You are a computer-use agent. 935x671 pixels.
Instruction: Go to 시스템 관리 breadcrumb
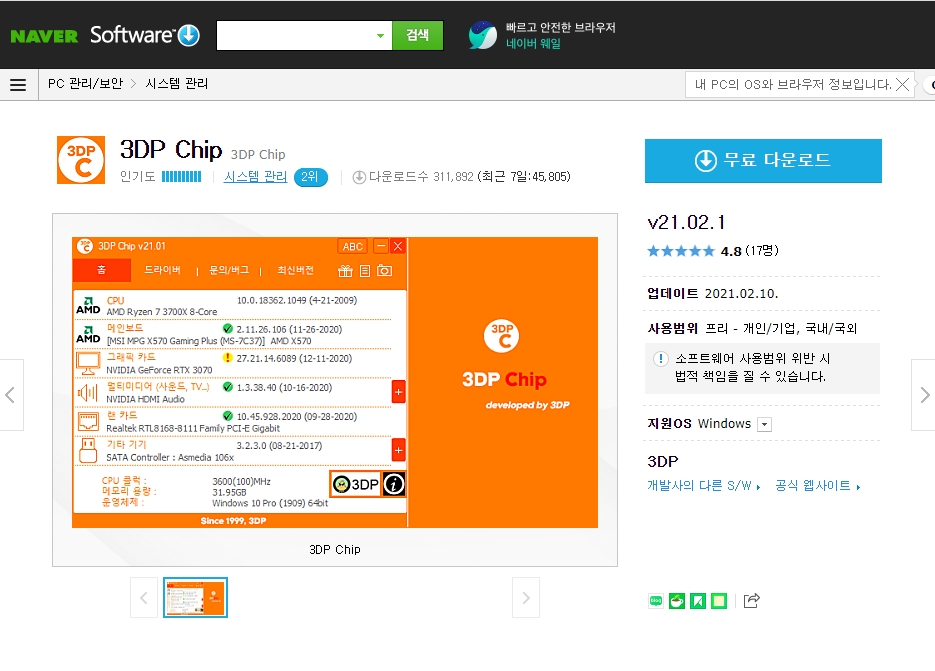coord(177,84)
